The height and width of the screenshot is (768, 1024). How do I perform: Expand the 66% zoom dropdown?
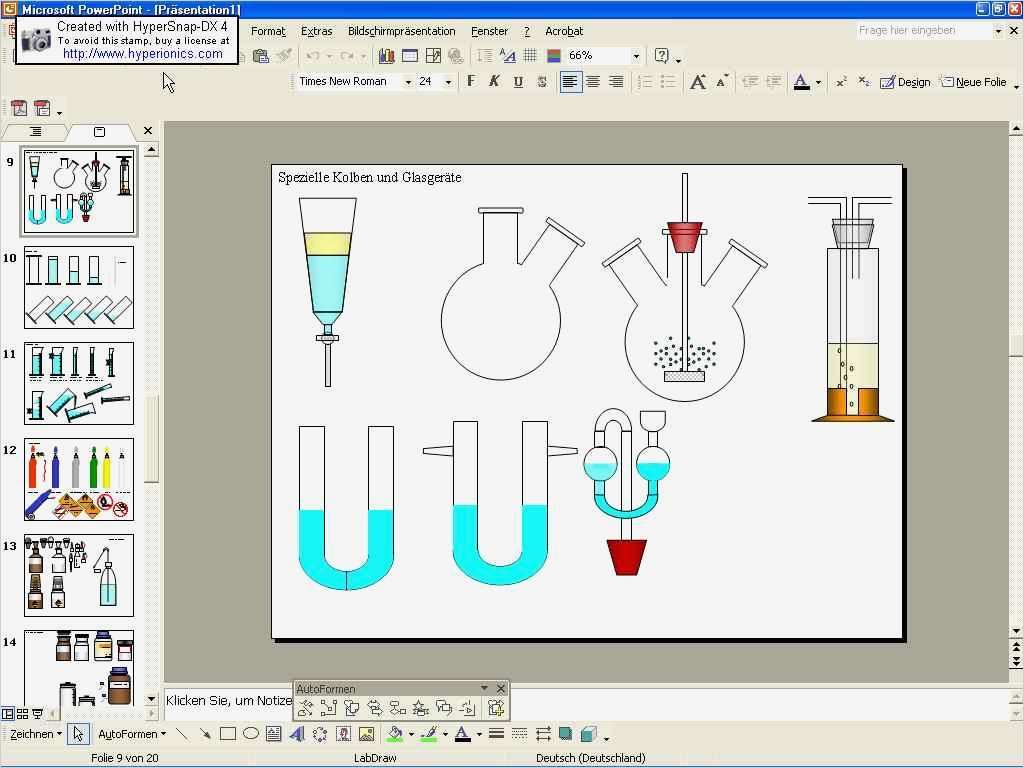click(x=636, y=56)
